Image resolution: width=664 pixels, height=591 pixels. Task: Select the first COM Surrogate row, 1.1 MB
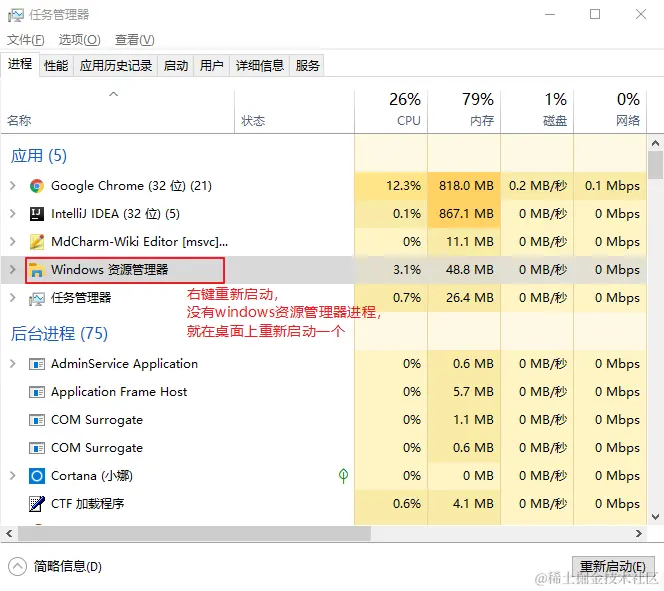click(324, 420)
